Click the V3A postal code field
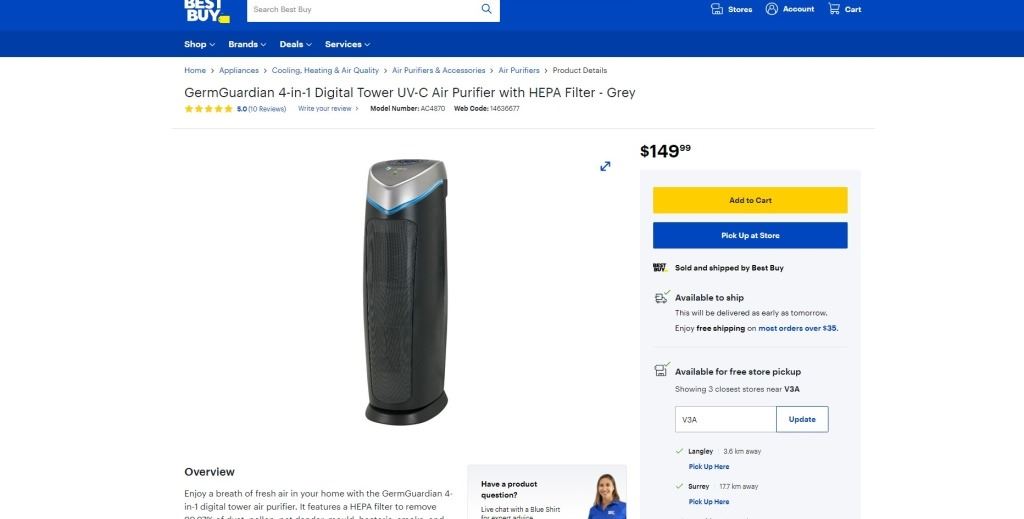This screenshot has height=519, width=1024. tap(726, 420)
